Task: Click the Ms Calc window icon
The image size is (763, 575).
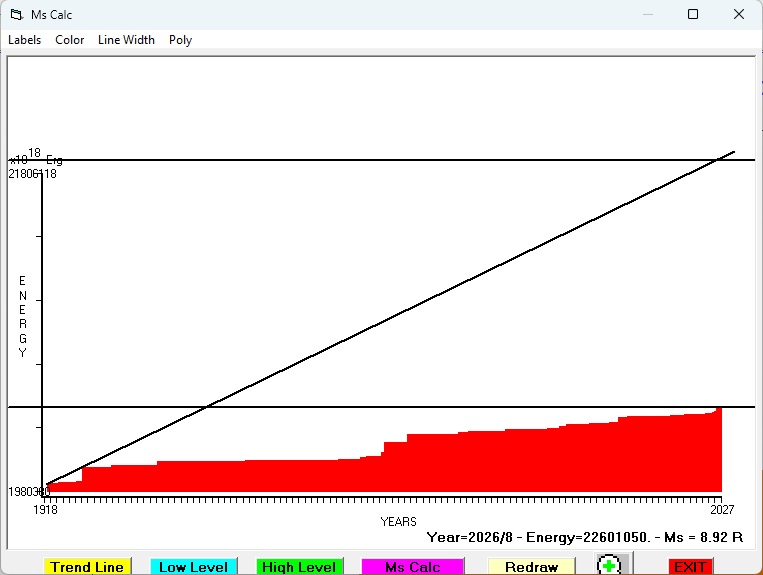Action: 17,15
